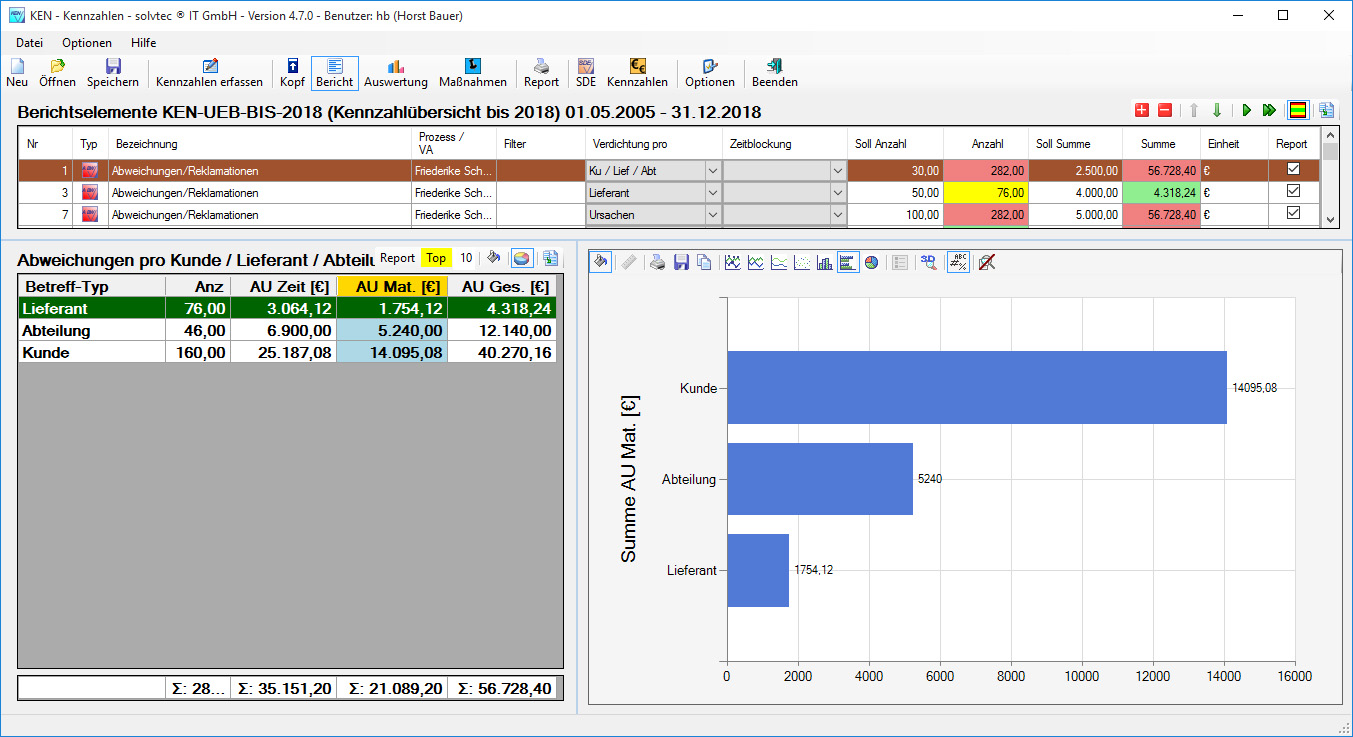Expand the Lieferant Verdichtung dropdown
The height and width of the screenshot is (737, 1353).
click(x=712, y=193)
